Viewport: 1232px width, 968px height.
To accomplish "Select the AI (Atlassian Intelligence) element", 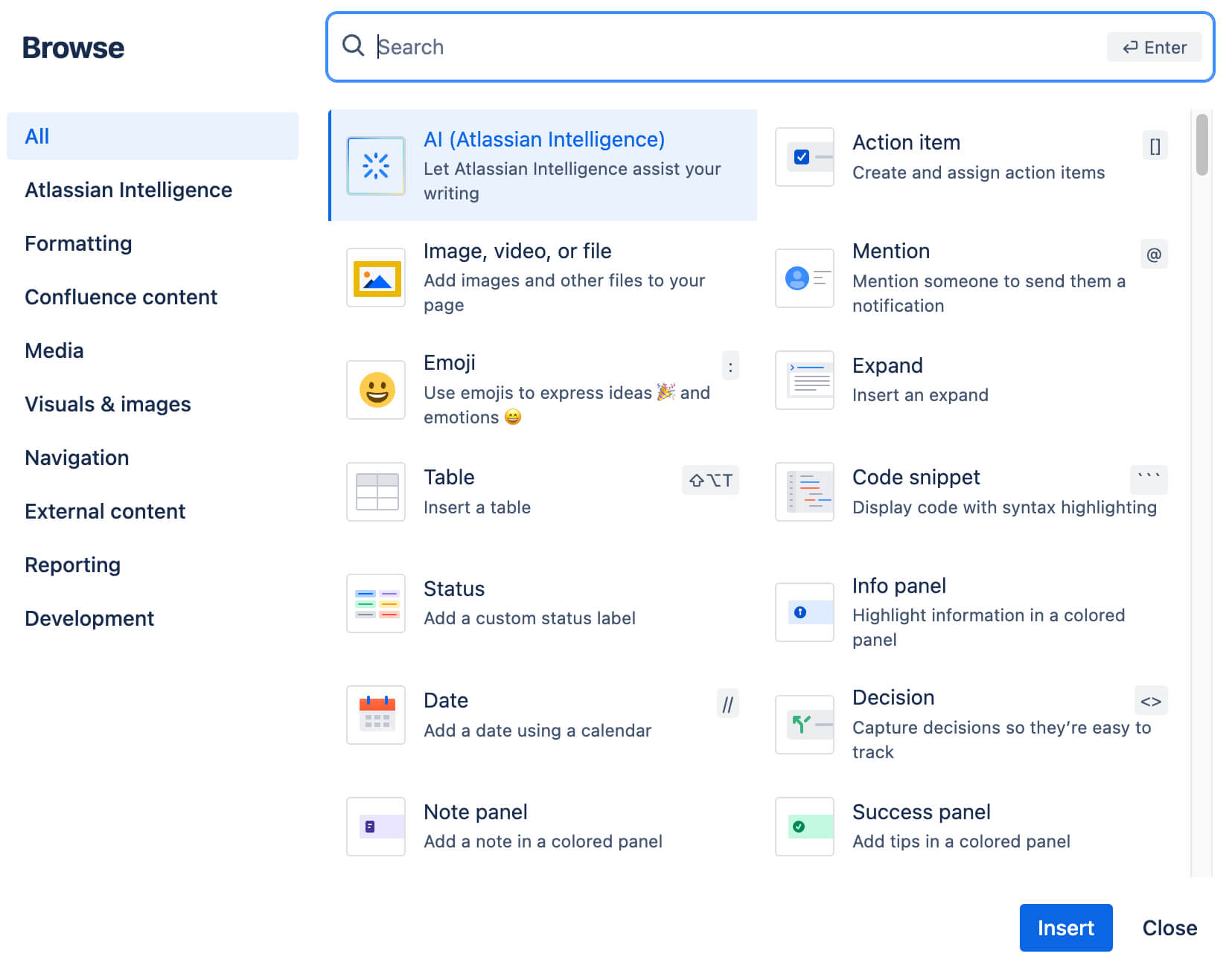I will pos(543,164).
